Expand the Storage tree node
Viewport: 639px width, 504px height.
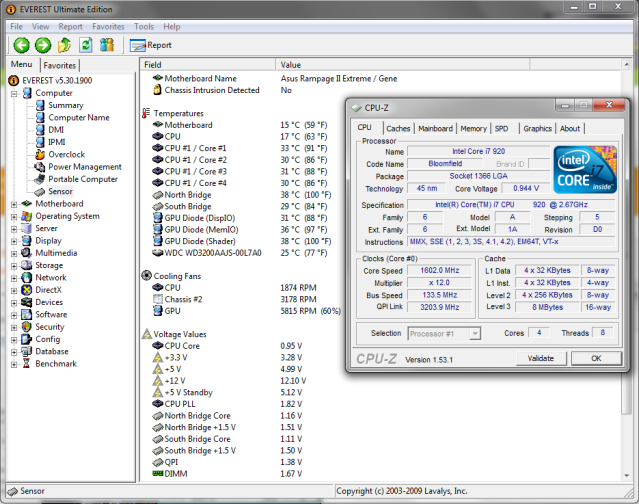pyautogui.click(x=14, y=266)
